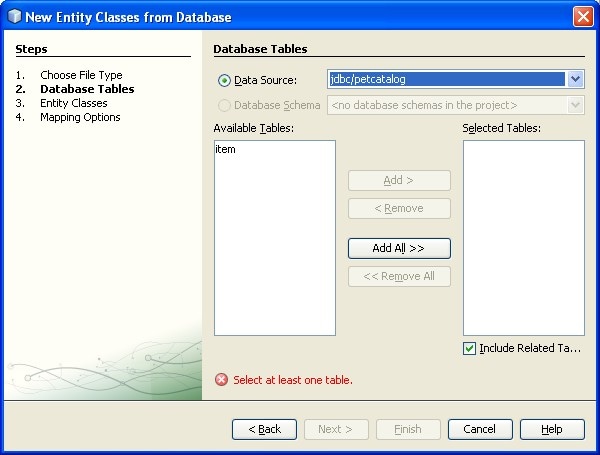The height and width of the screenshot is (455, 600).
Task: Open the Data Source dropdown arrow
Action: [x=575, y=79]
